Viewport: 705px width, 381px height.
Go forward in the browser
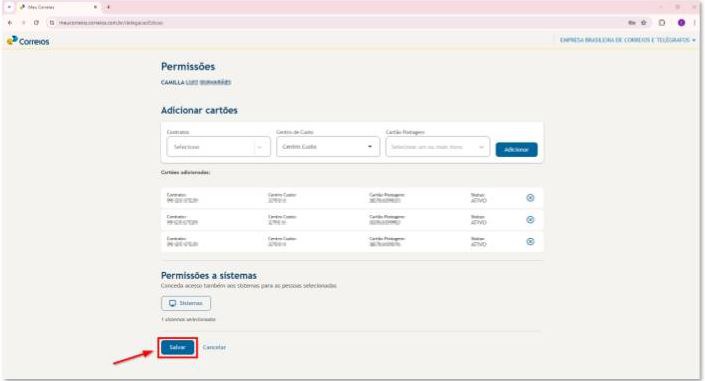pyautogui.click(x=23, y=22)
